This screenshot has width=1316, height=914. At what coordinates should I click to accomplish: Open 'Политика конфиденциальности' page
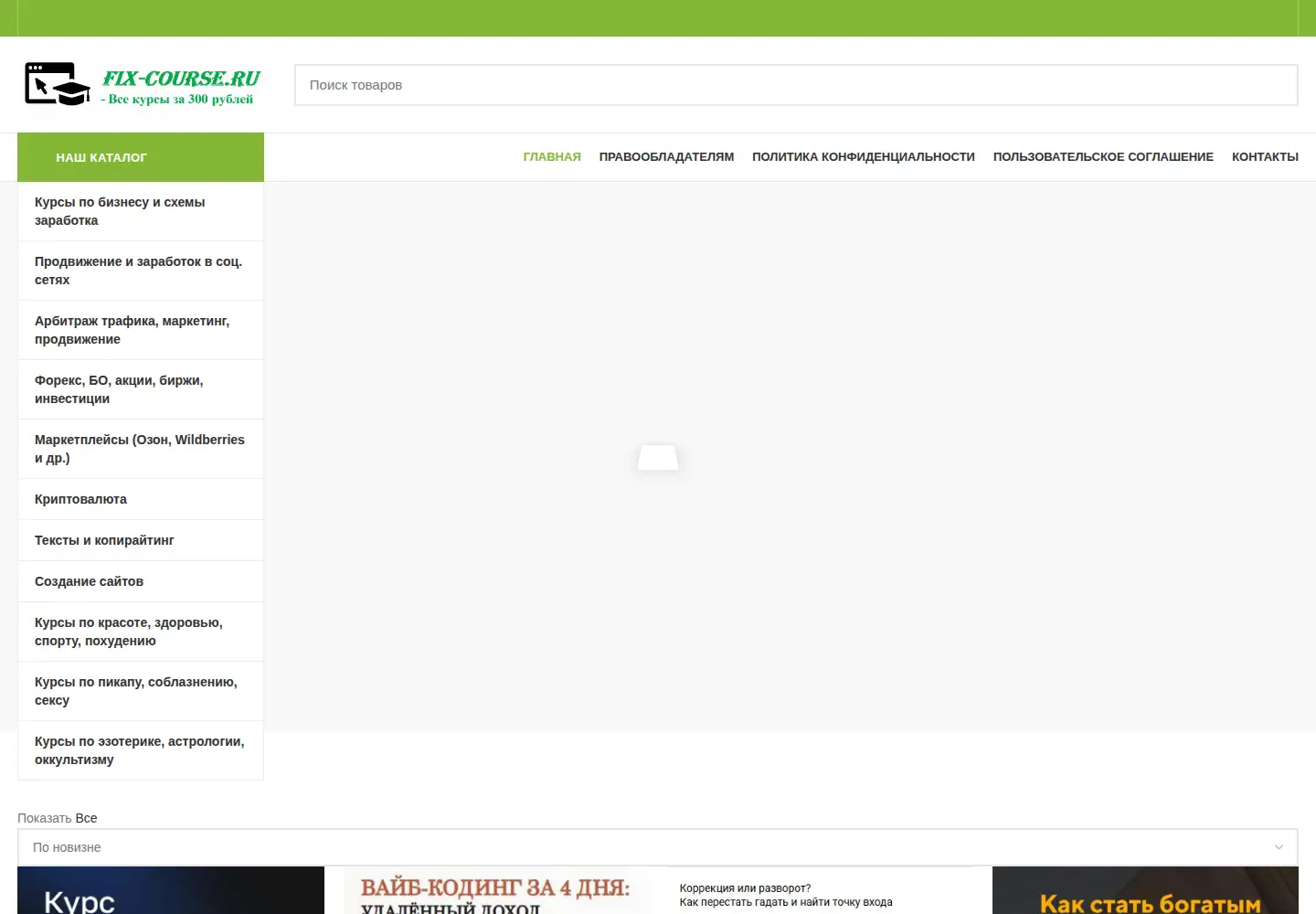pyautogui.click(x=864, y=157)
